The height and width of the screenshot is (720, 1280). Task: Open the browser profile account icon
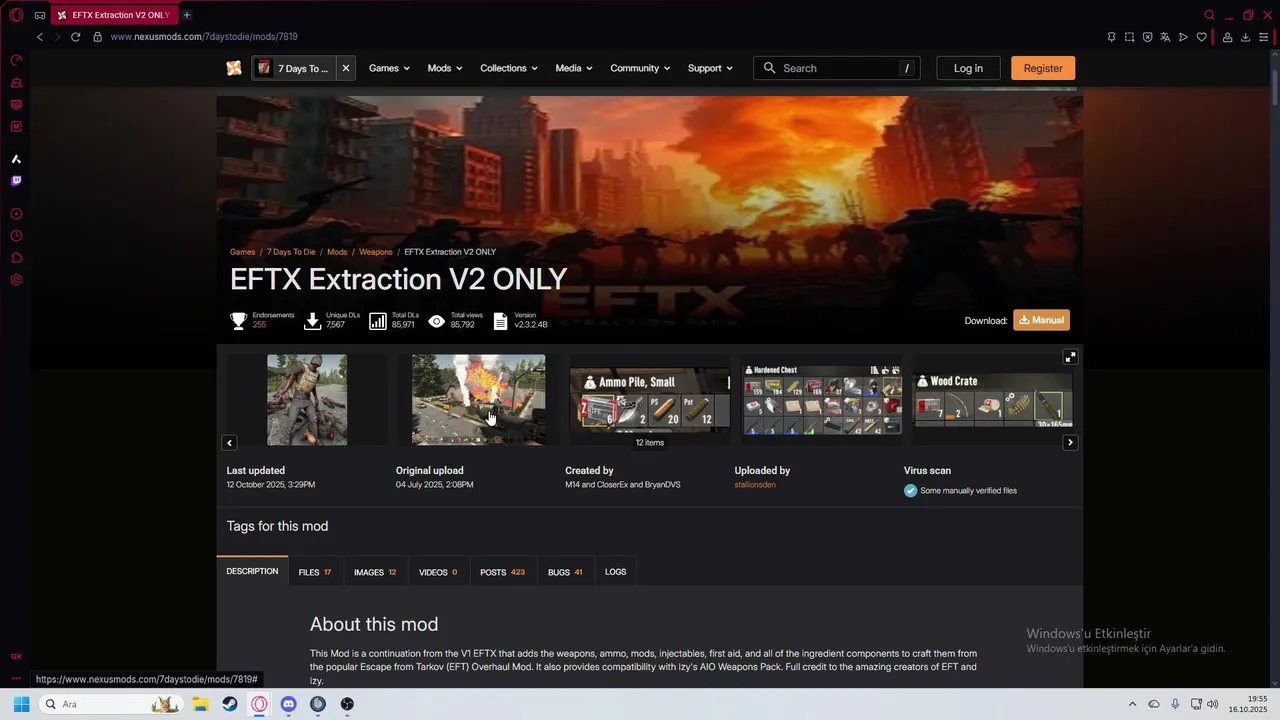(1227, 37)
